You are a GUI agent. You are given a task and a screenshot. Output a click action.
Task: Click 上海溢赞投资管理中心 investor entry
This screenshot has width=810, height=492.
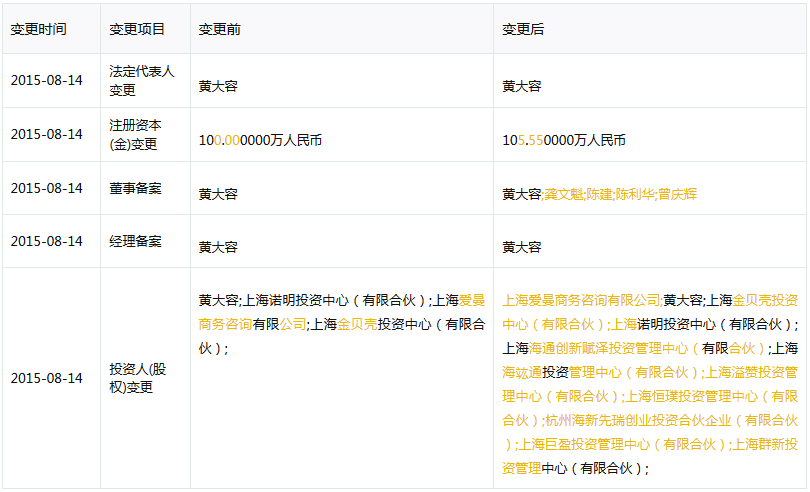pyautogui.click(x=752, y=372)
